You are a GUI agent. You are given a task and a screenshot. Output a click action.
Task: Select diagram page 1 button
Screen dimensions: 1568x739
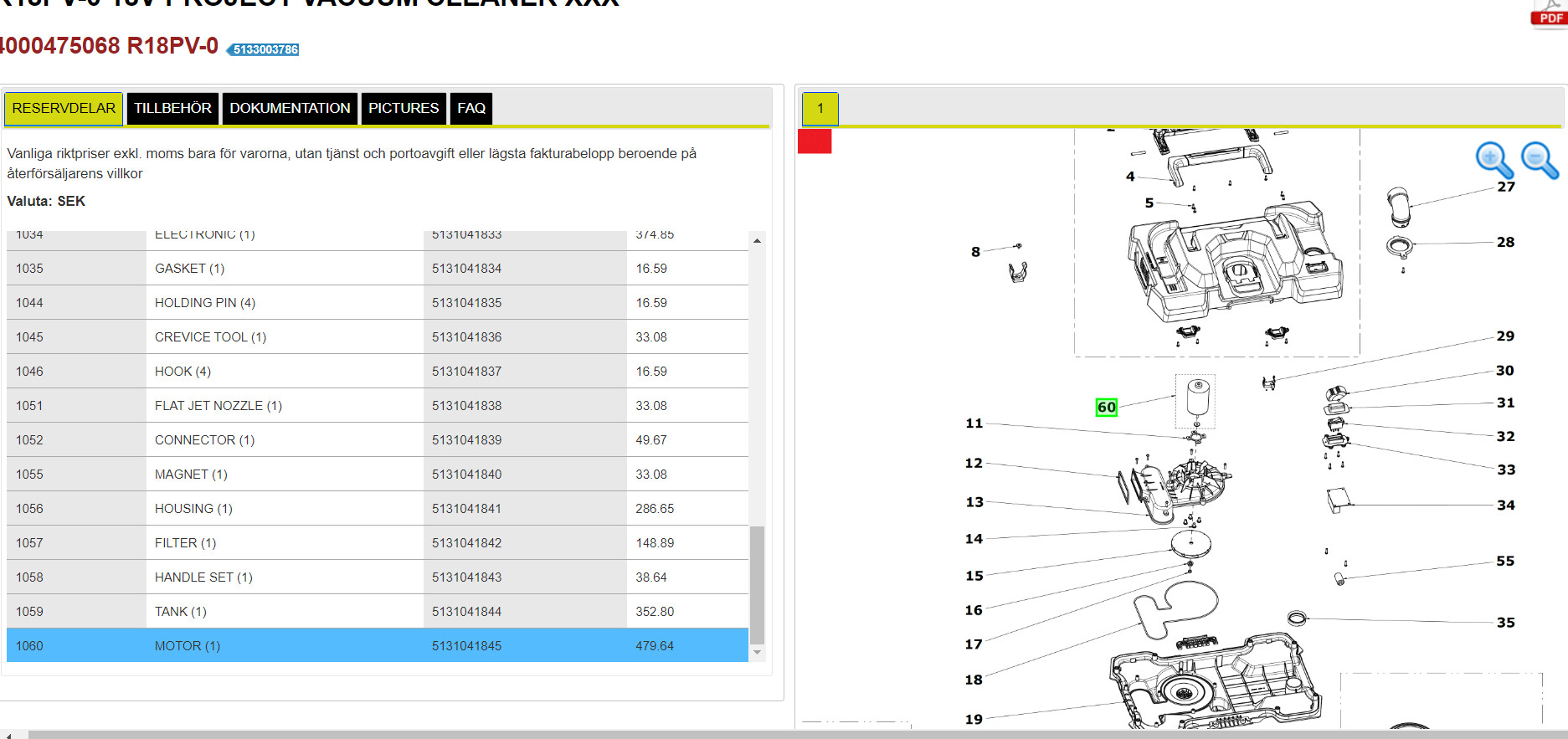click(820, 109)
